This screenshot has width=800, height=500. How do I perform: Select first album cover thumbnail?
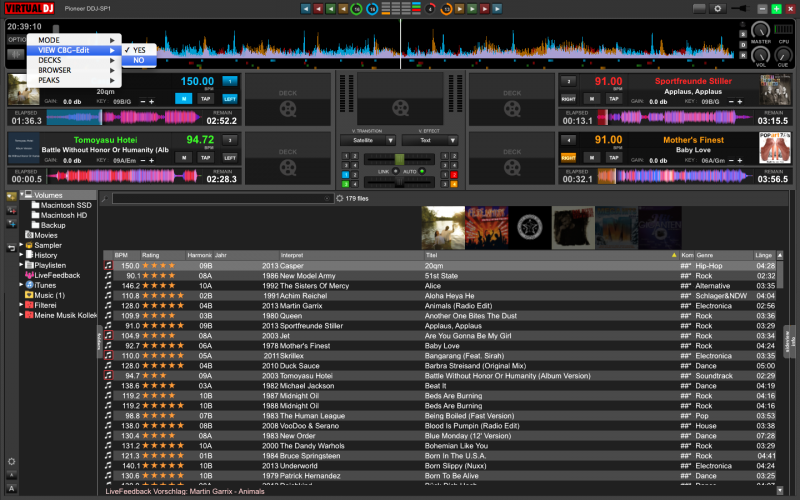coord(443,228)
